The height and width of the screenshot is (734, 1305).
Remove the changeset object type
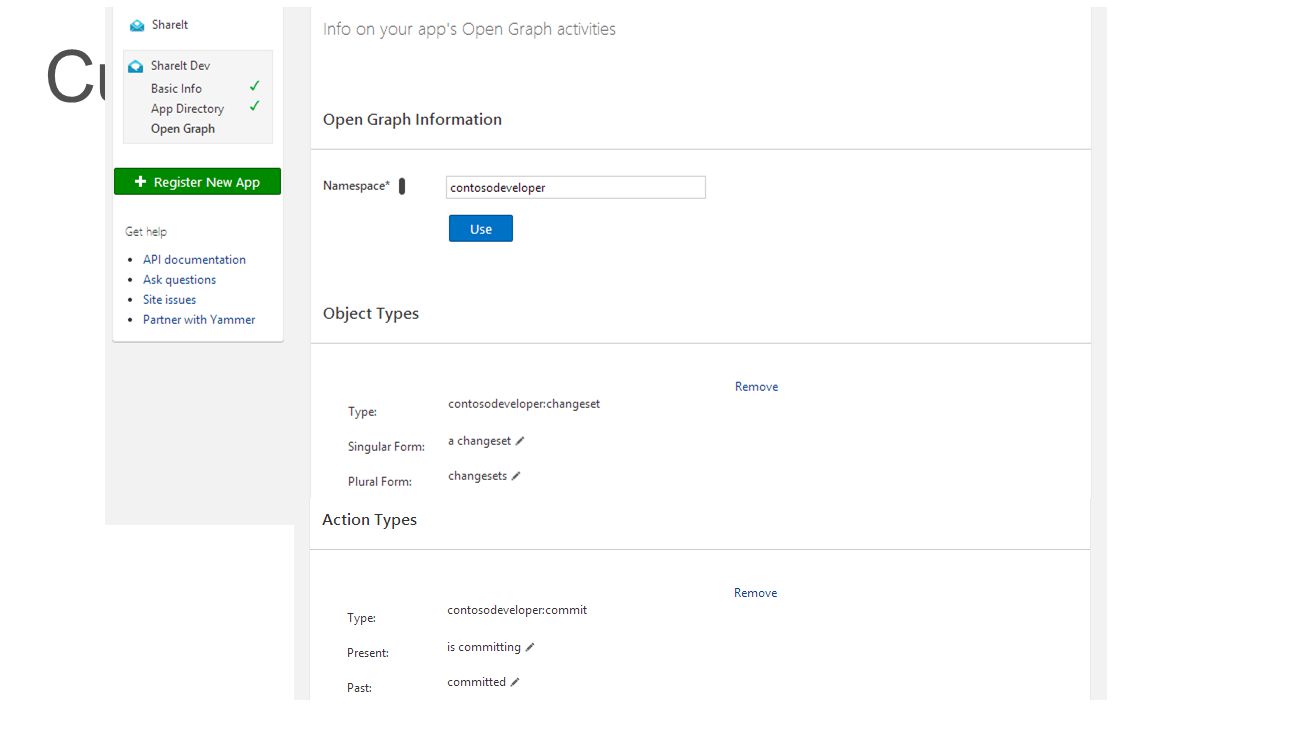point(756,387)
